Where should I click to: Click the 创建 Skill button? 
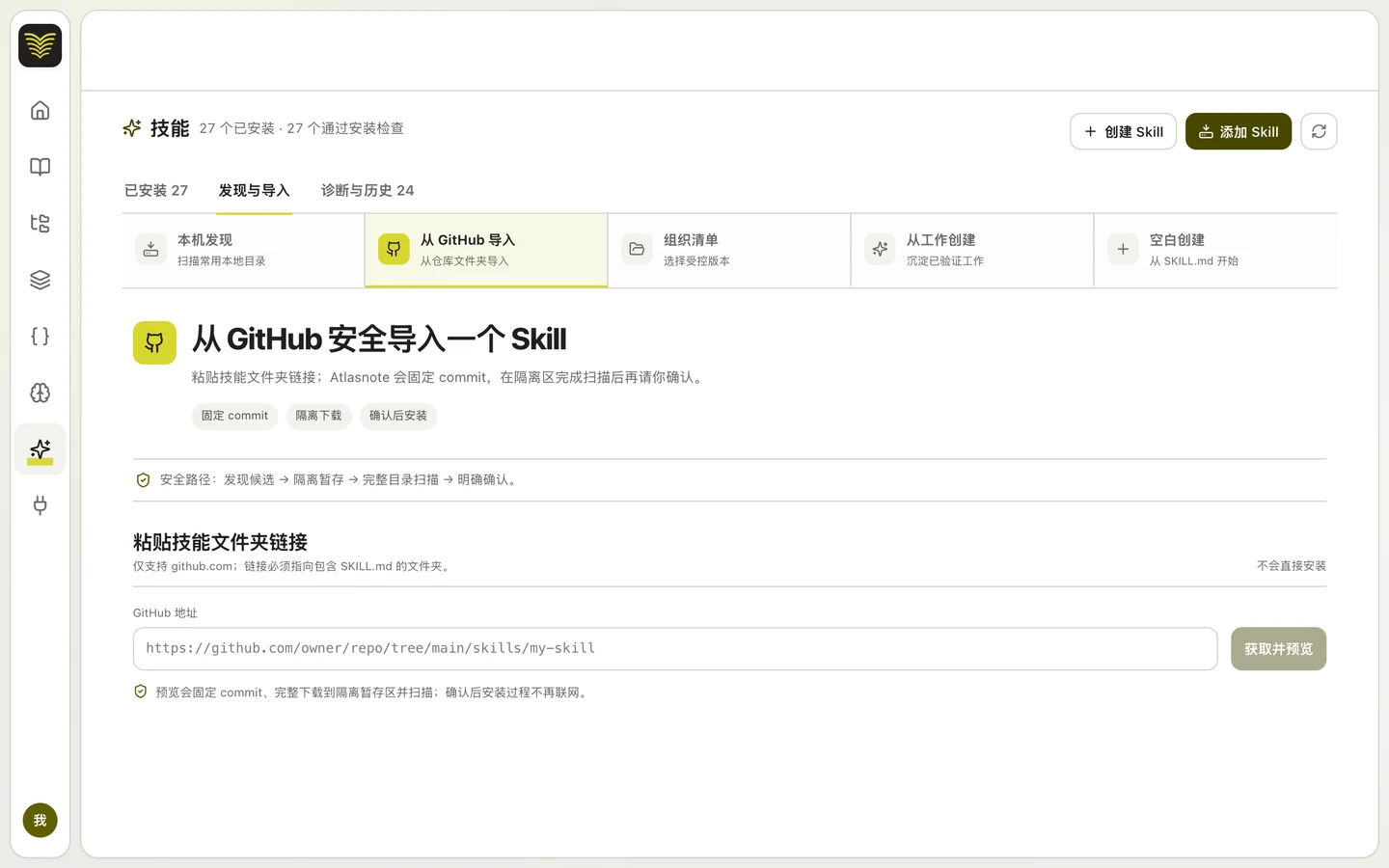click(x=1123, y=131)
